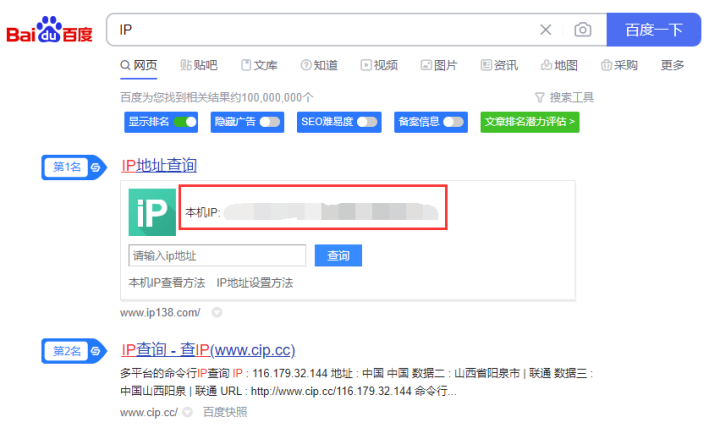Screen dimensions: 720x428
Task: Expand the 更多 menu
Action: tap(672, 65)
